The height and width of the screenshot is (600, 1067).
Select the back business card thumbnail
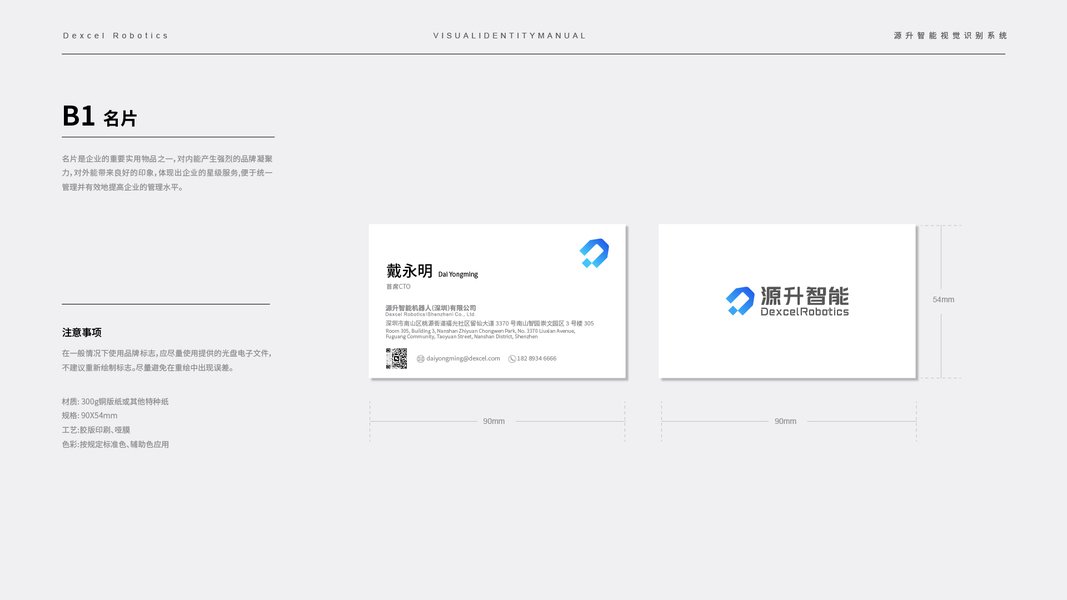pos(787,301)
